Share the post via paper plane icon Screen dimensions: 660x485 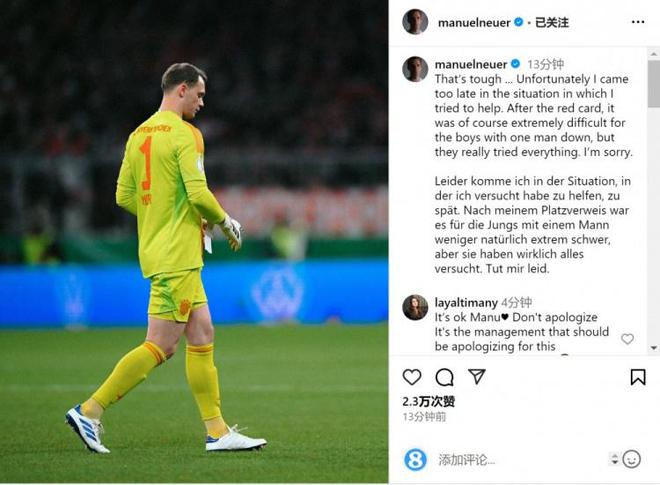click(x=477, y=376)
